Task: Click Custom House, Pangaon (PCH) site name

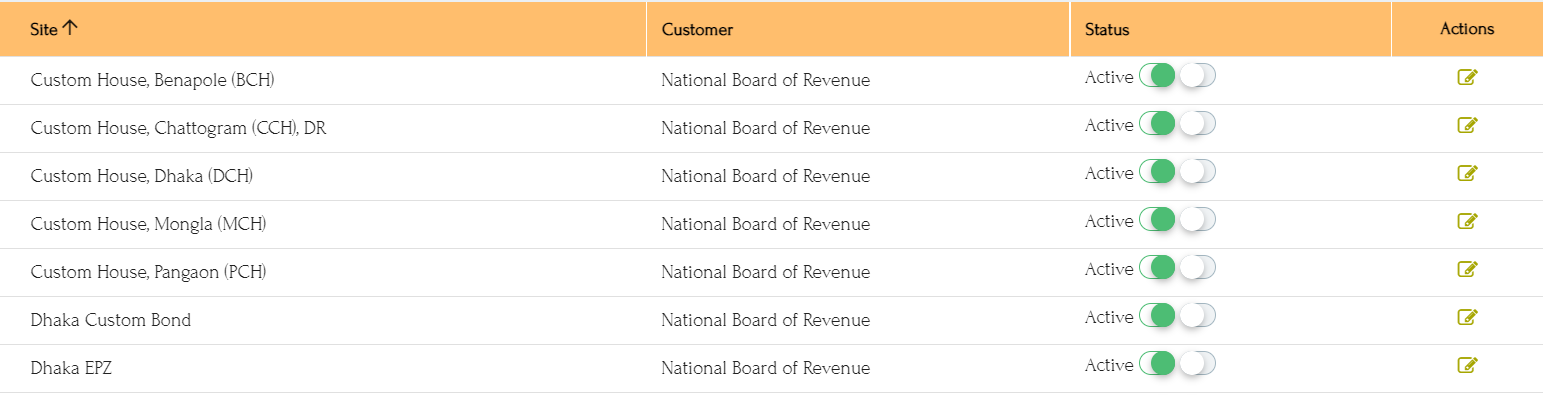Action: coord(148,272)
